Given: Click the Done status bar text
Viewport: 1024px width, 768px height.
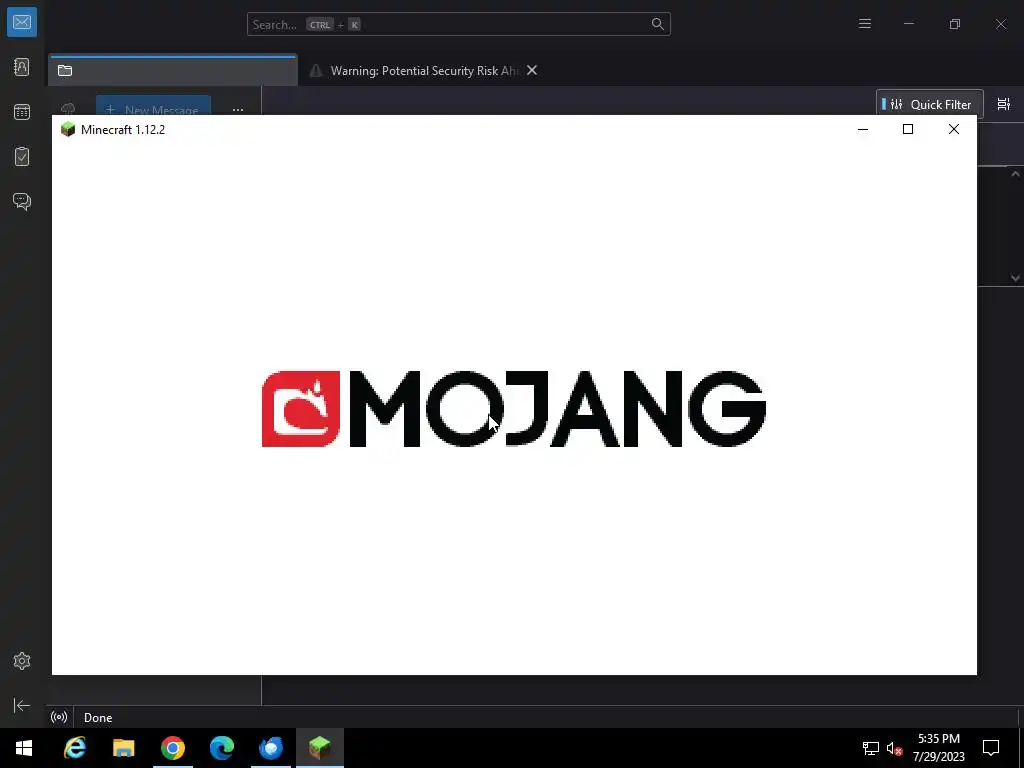Looking at the screenshot, I should [x=98, y=718].
